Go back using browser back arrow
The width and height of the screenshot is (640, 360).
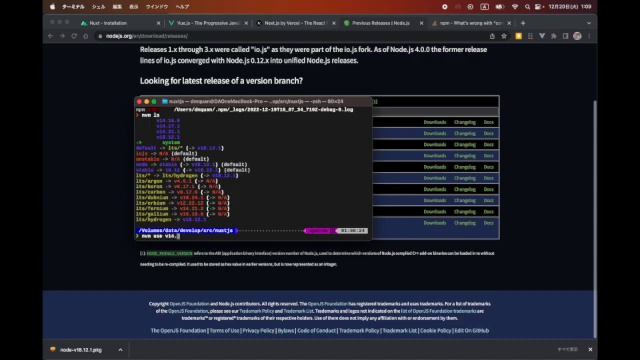coord(51,36)
